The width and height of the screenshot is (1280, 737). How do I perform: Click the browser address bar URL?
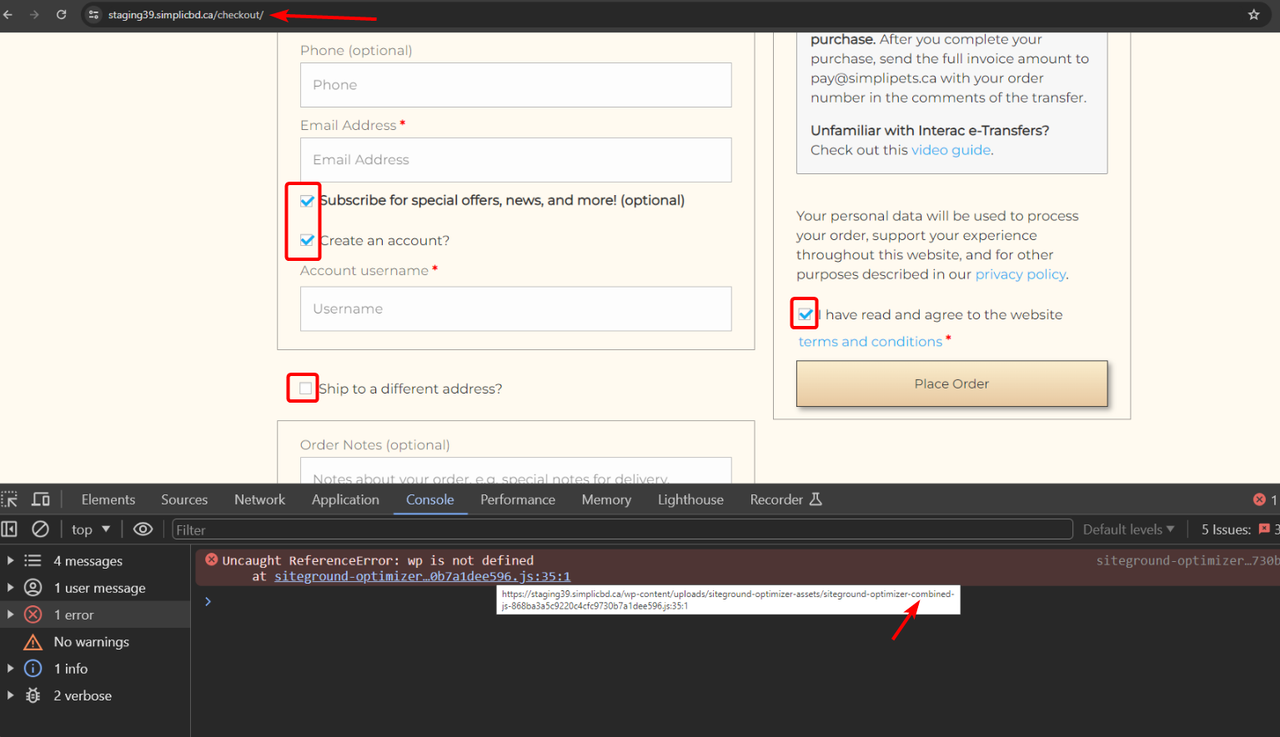[x=186, y=15]
